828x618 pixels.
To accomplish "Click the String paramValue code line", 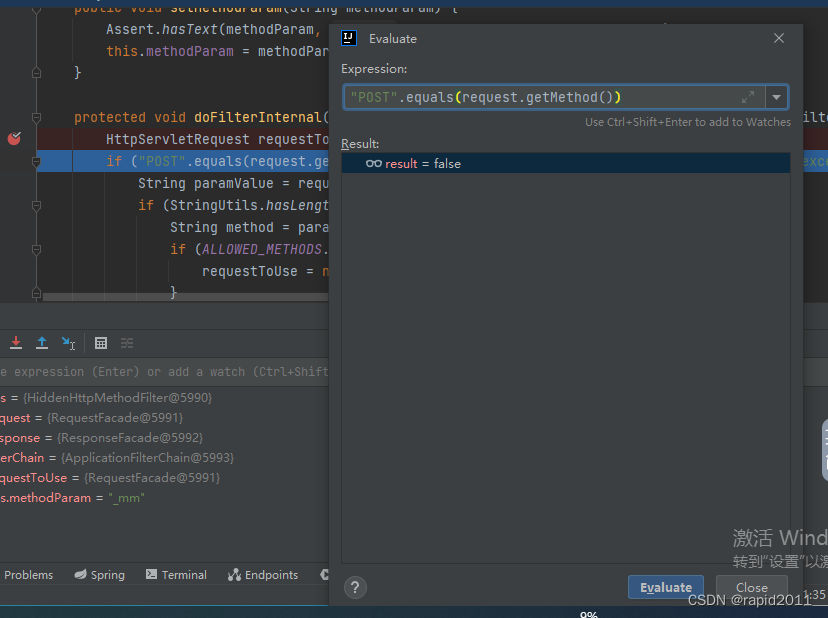I will tap(233, 183).
